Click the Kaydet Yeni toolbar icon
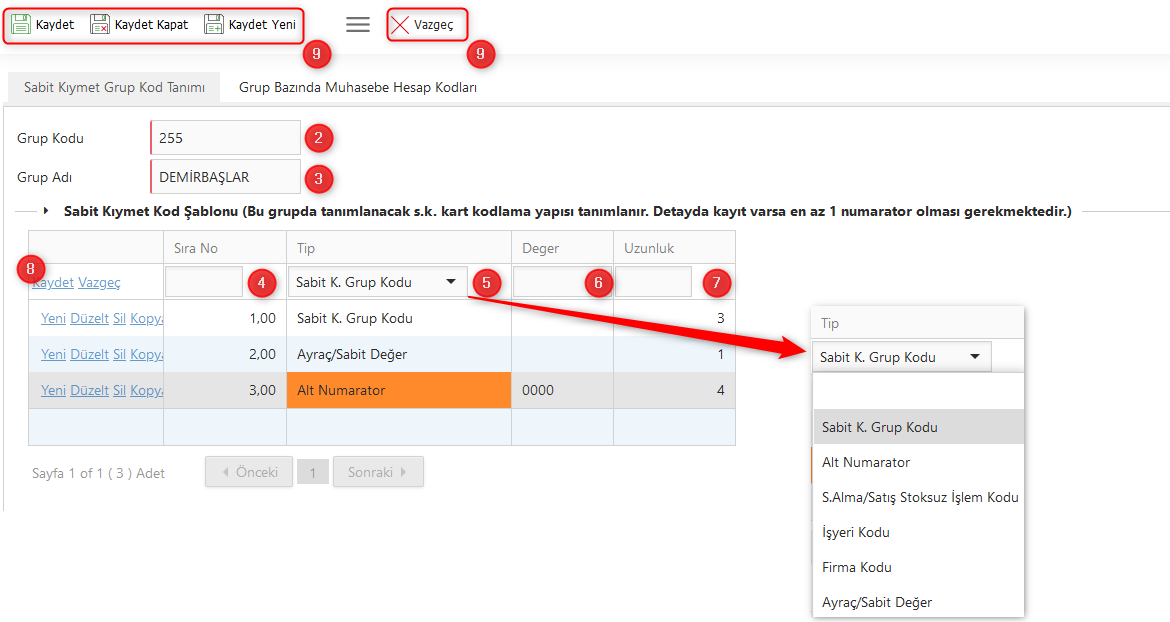 click(214, 25)
